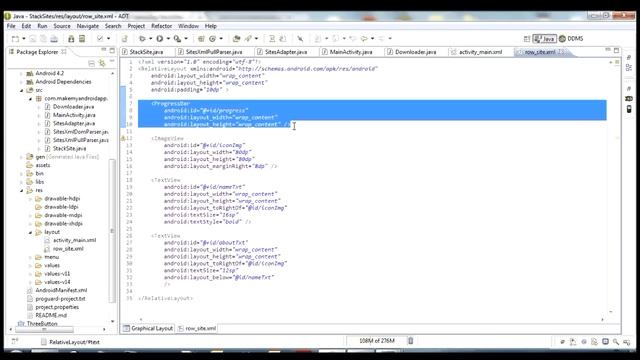The image size is (640, 360).
Task: Open the Window menu
Action: point(188,26)
